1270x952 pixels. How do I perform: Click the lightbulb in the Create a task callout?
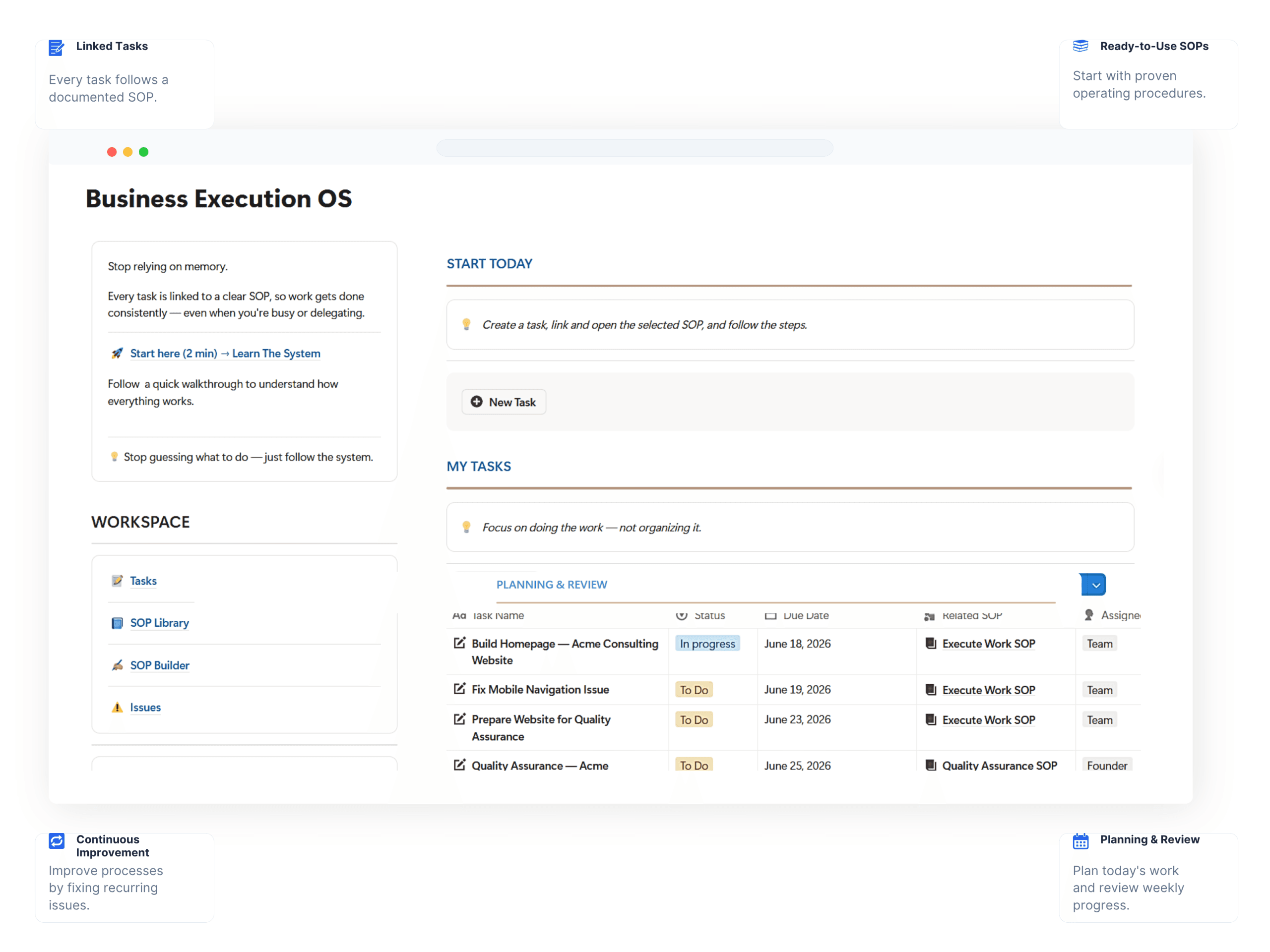pyautogui.click(x=466, y=325)
